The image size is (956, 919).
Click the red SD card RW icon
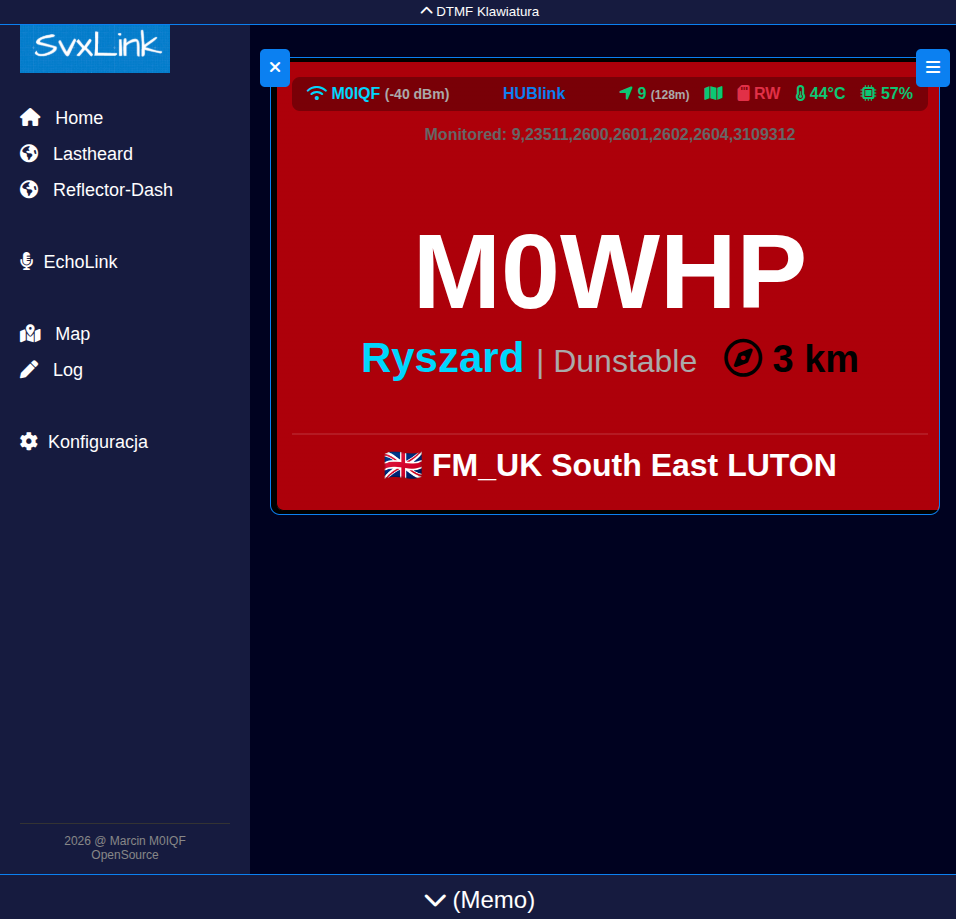[x=743, y=94]
